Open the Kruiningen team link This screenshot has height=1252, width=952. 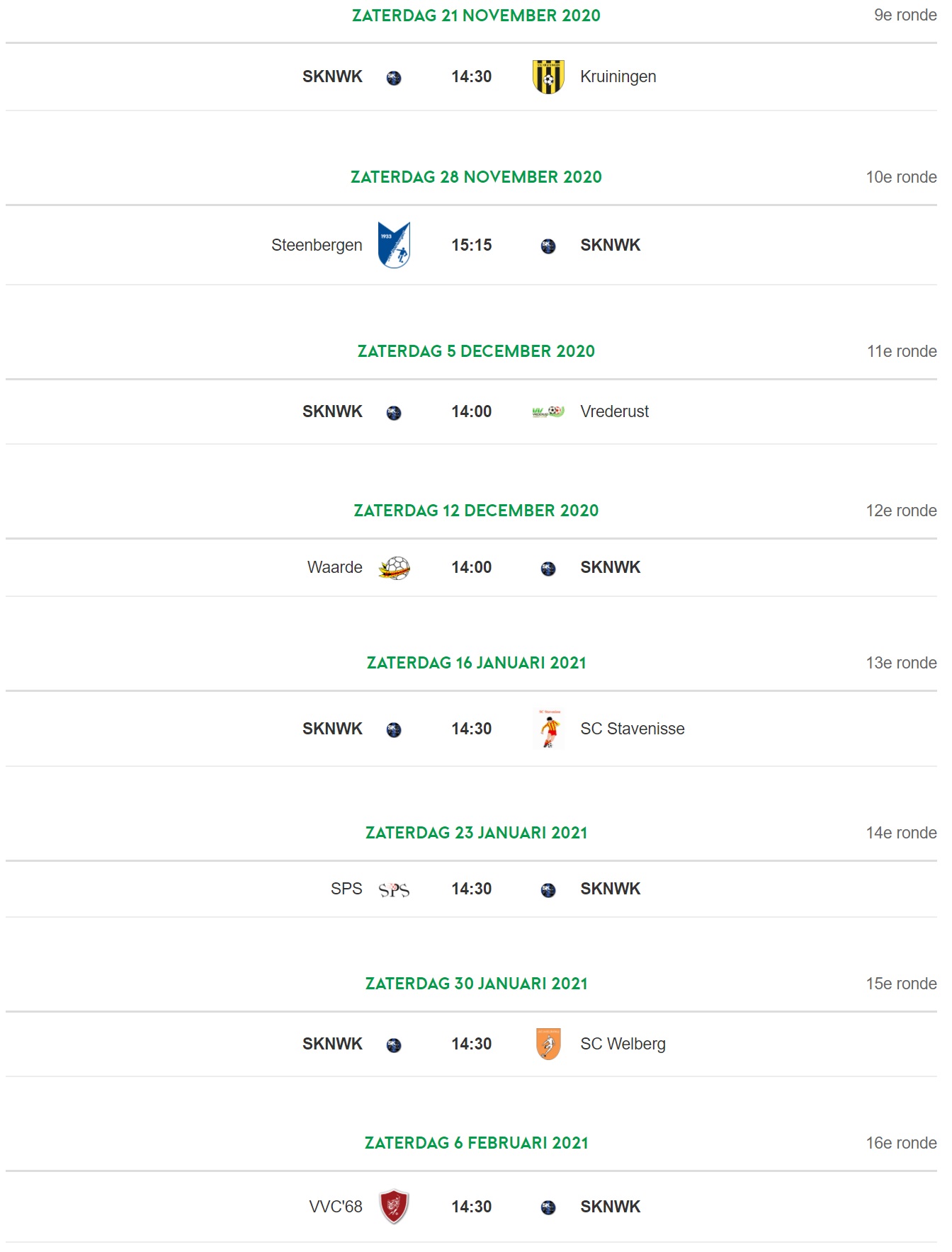(618, 76)
